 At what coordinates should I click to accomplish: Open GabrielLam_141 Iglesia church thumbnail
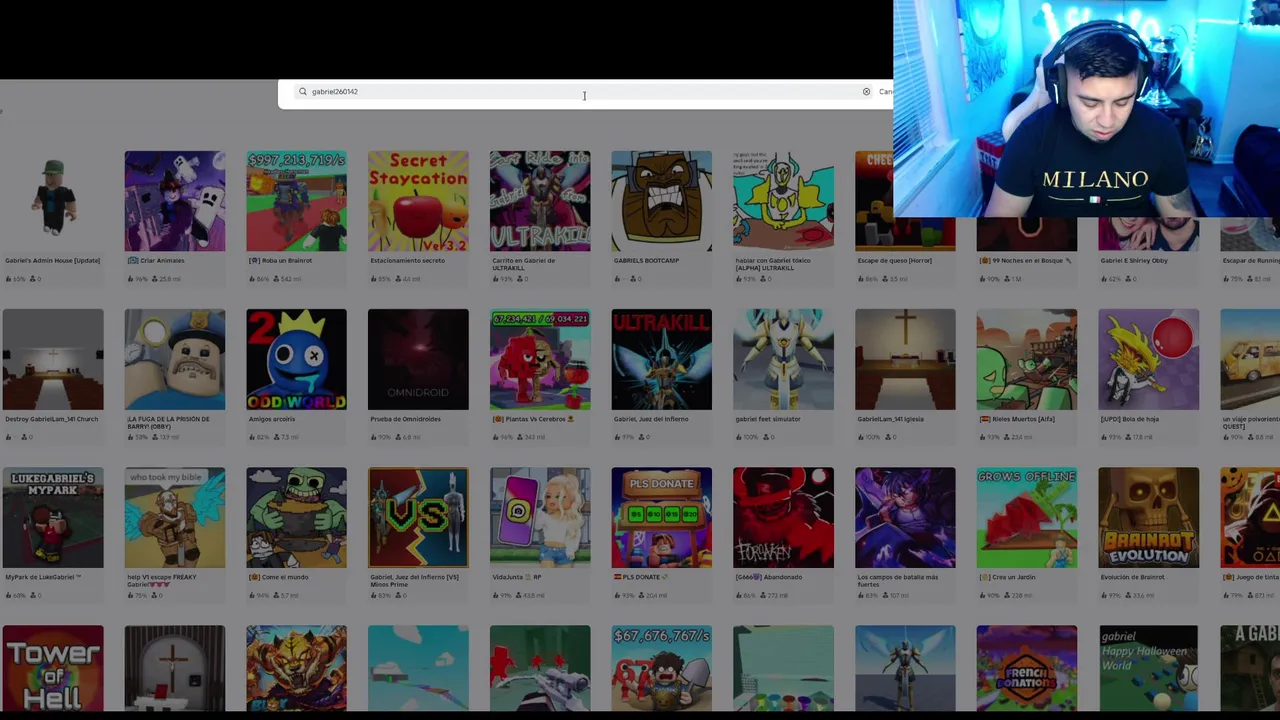(x=905, y=359)
